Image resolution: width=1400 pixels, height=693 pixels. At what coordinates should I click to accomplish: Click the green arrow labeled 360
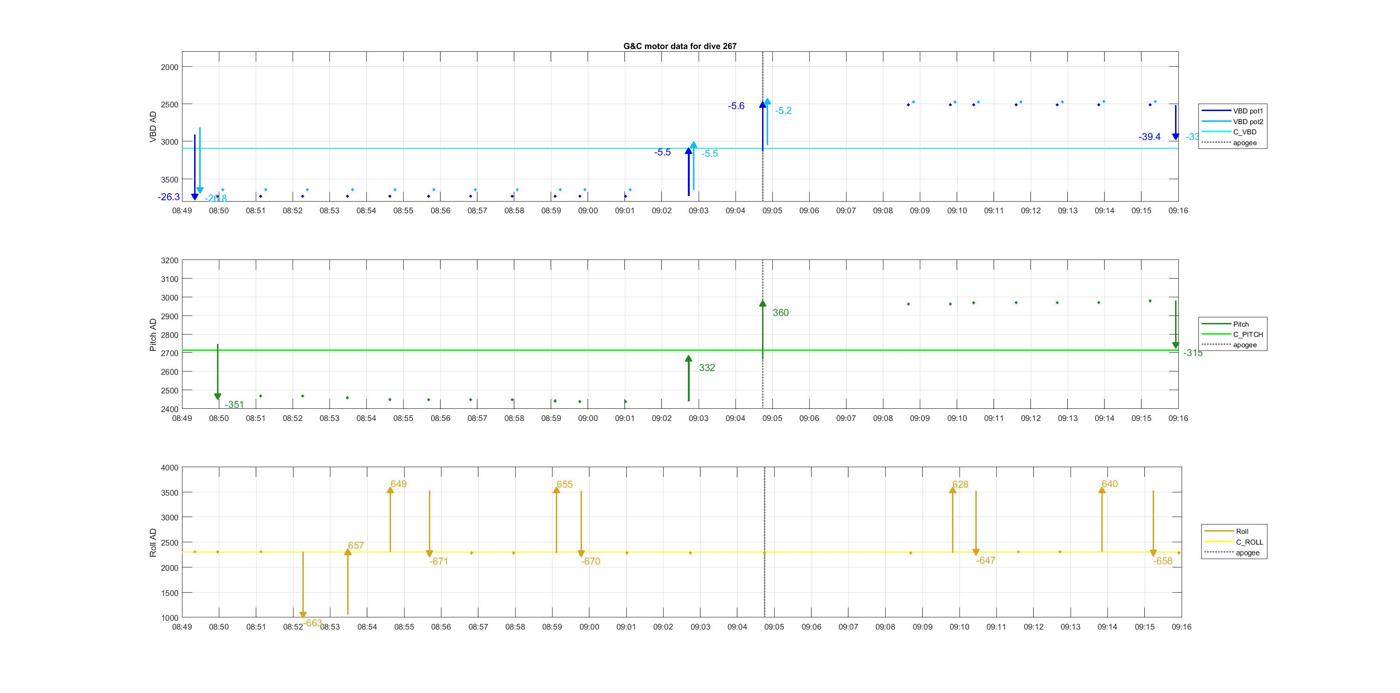tap(762, 329)
